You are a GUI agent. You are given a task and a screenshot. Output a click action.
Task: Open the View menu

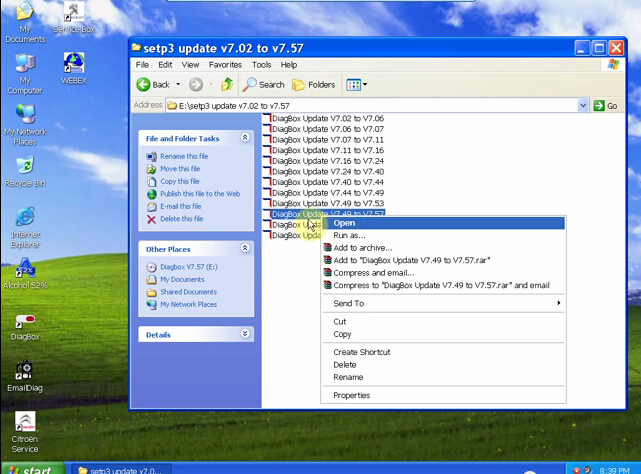[191, 65]
